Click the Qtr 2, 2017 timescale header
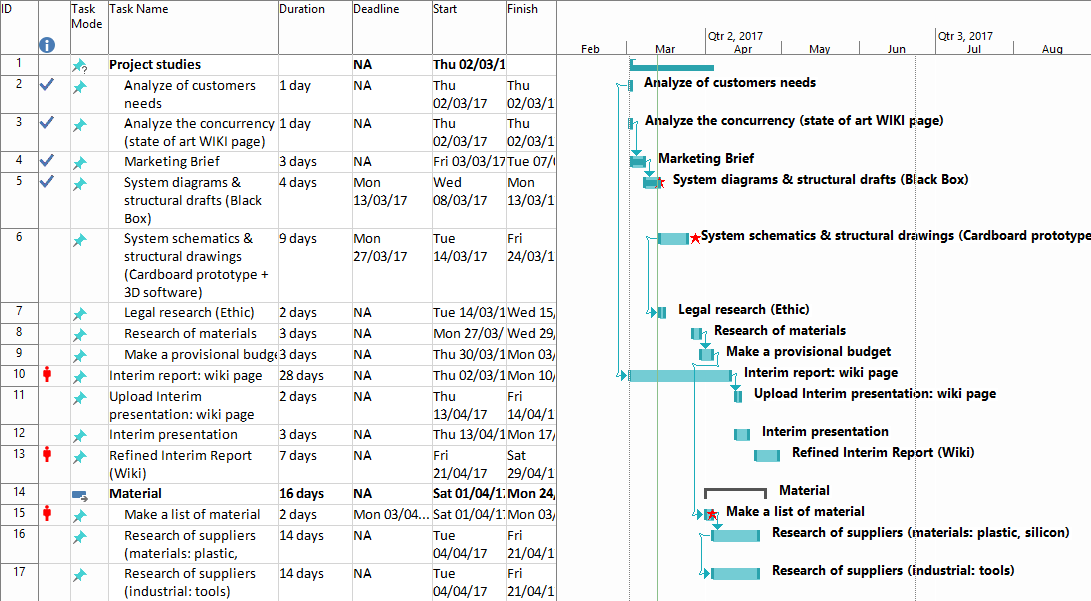 [735, 36]
